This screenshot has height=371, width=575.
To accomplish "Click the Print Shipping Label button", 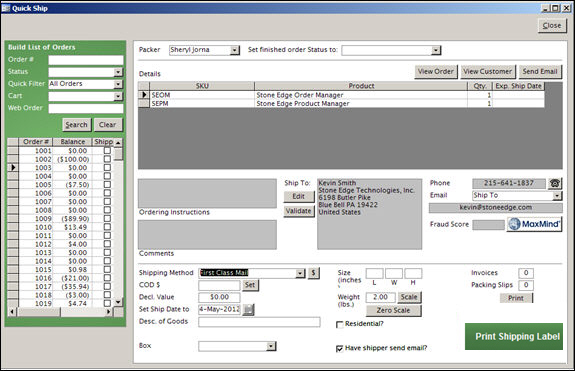I will (x=514, y=336).
